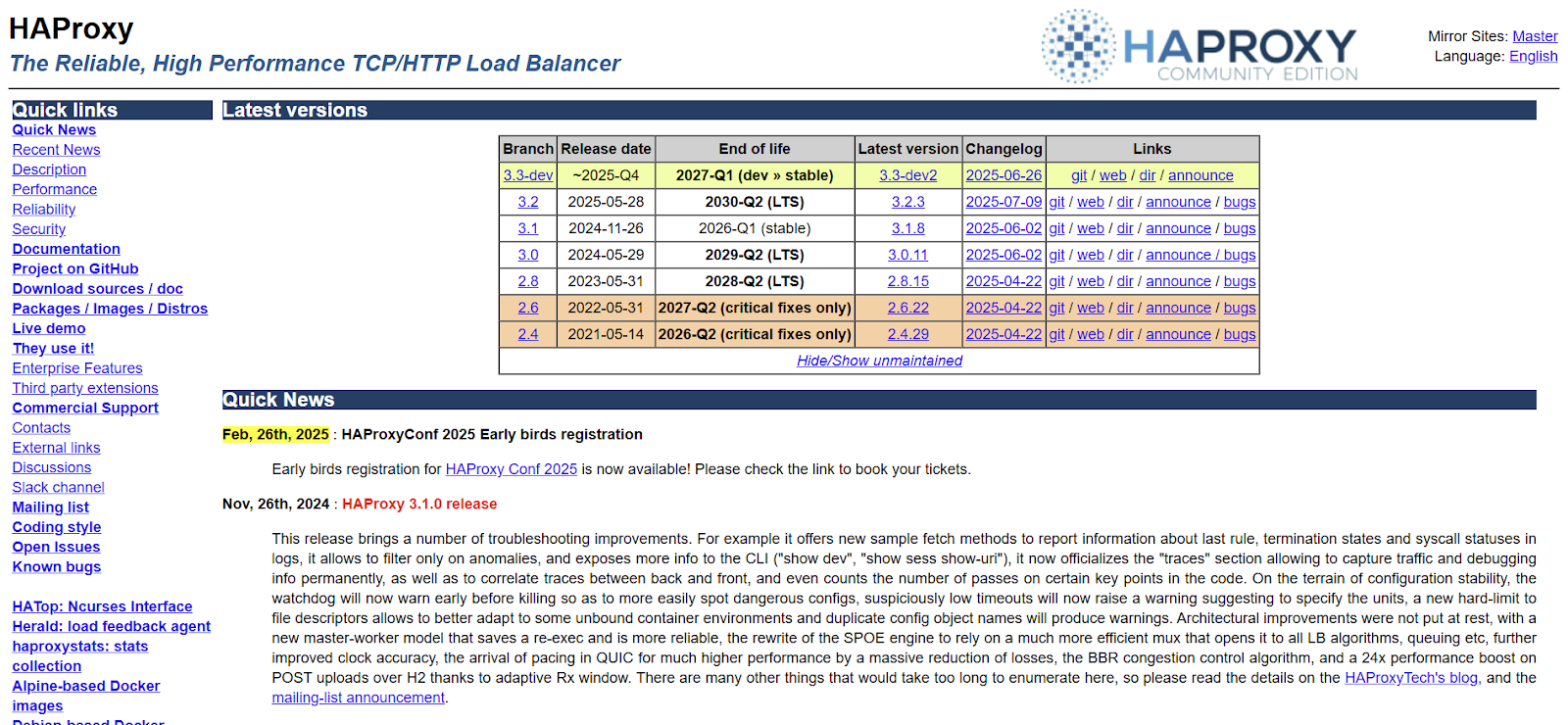Screen dimensions: 1568x725
Task: Open web link in 3.2 row
Action: [x=1091, y=202]
